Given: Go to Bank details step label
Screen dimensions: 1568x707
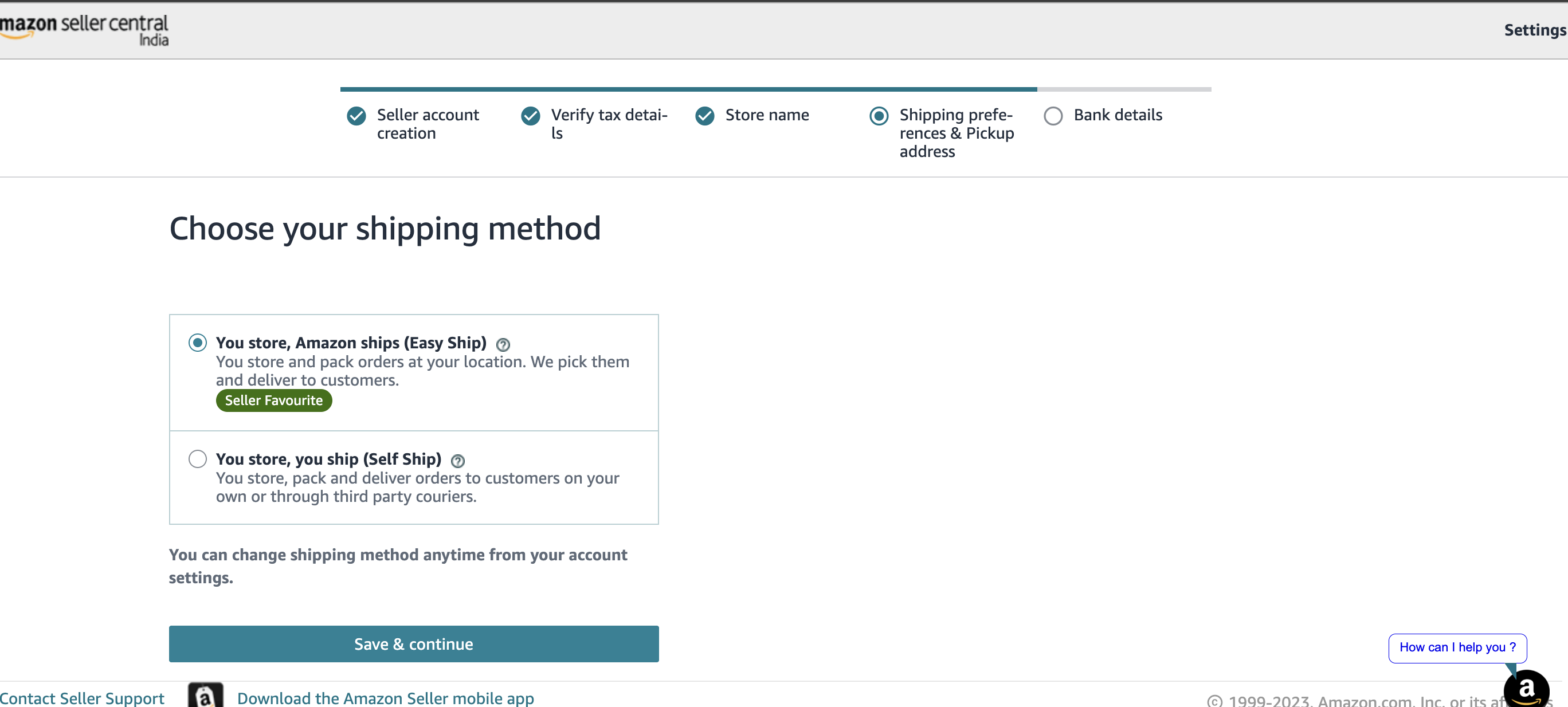Looking at the screenshot, I should (x=1118, y=115).
